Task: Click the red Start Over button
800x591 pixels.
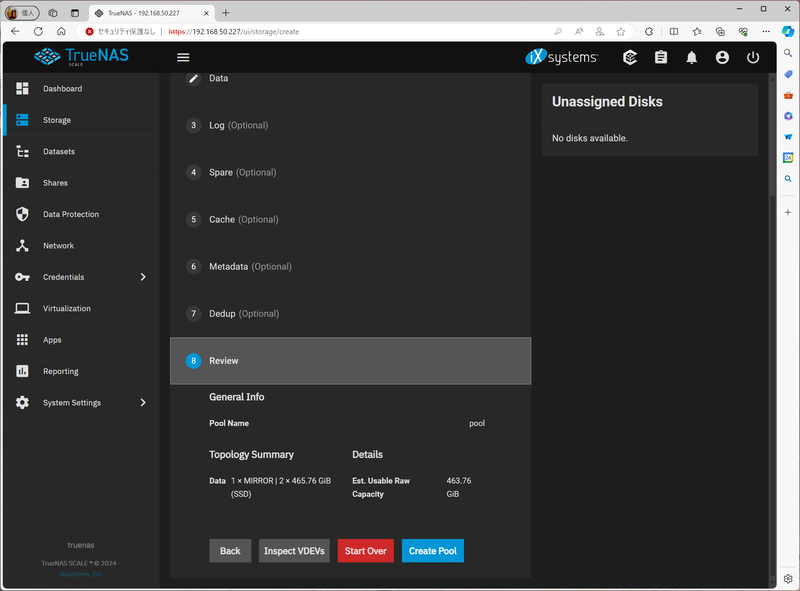Action: [366, 551]
